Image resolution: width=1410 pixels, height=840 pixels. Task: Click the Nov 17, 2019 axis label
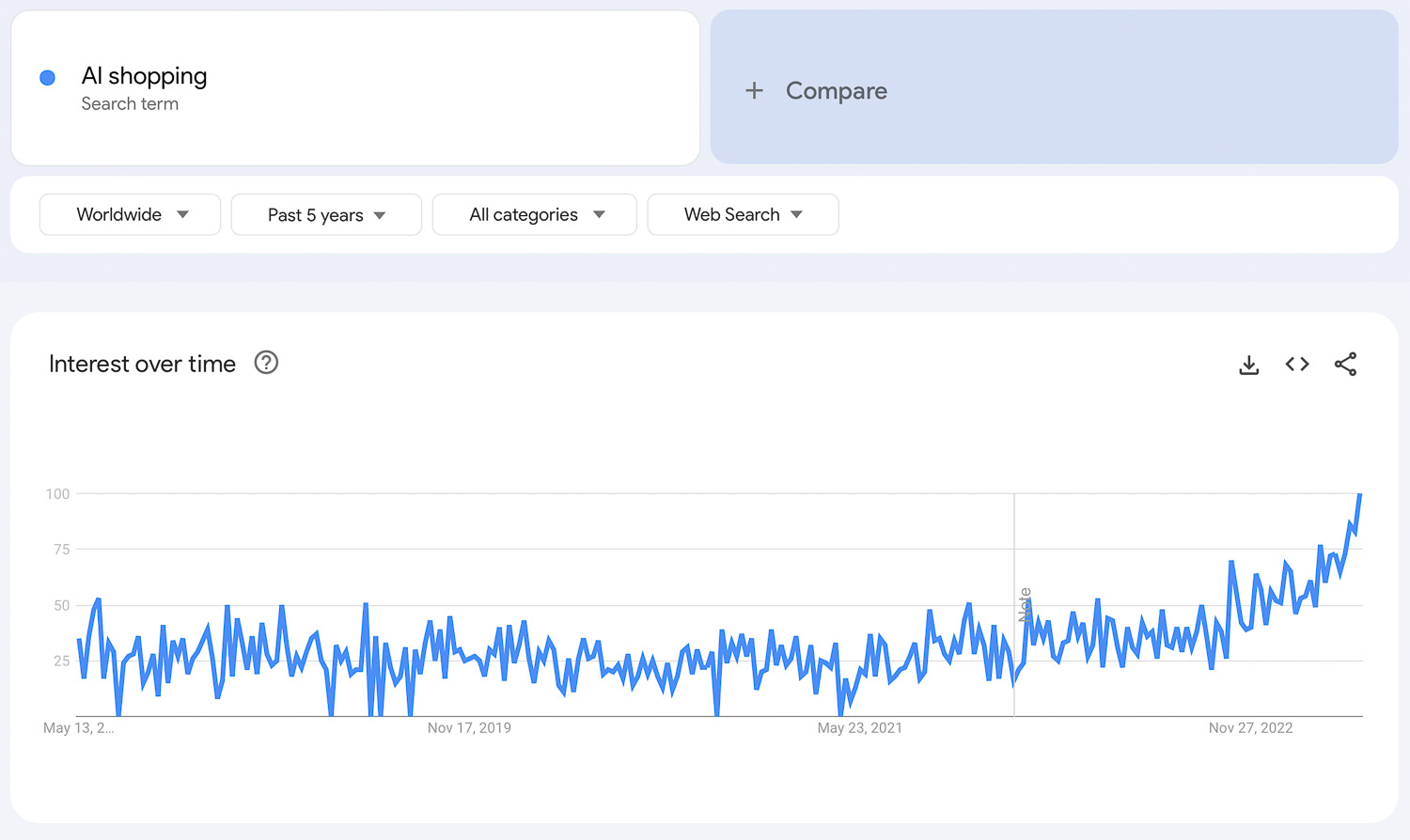click(x=469, y=728)
